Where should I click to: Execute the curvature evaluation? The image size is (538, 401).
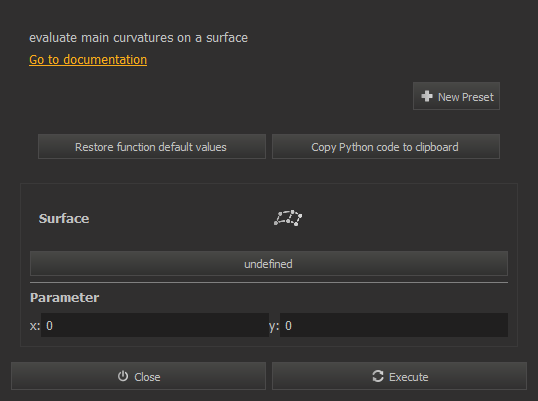tap(399, 376)
